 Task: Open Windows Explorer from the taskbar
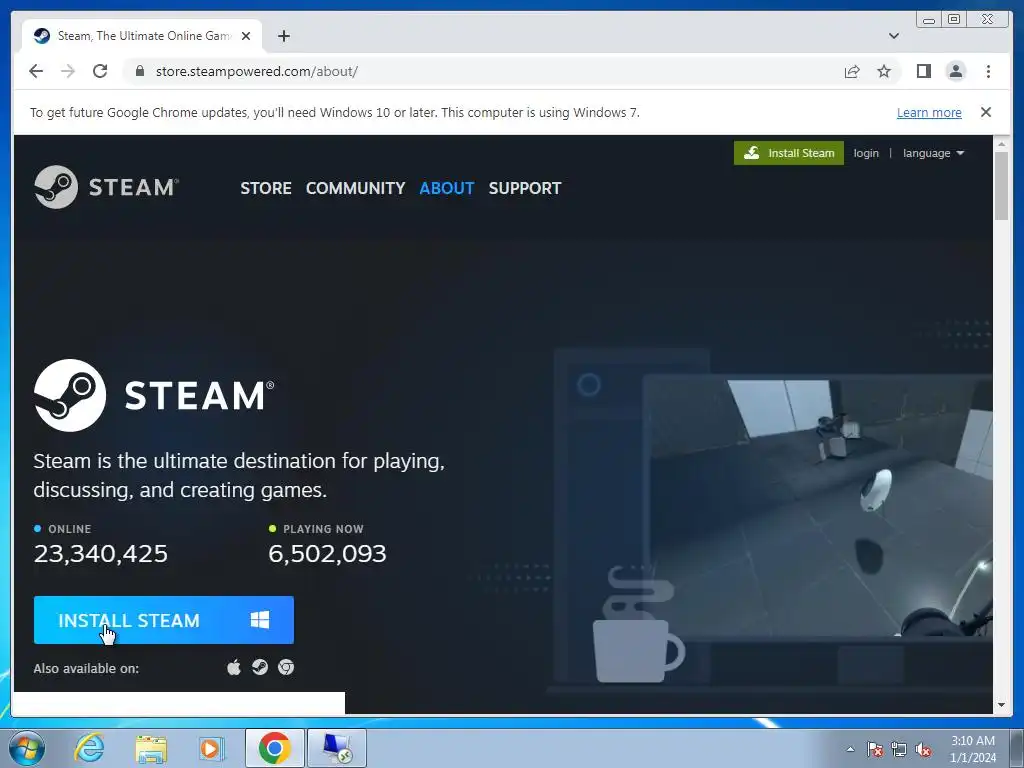pos(151,748)
